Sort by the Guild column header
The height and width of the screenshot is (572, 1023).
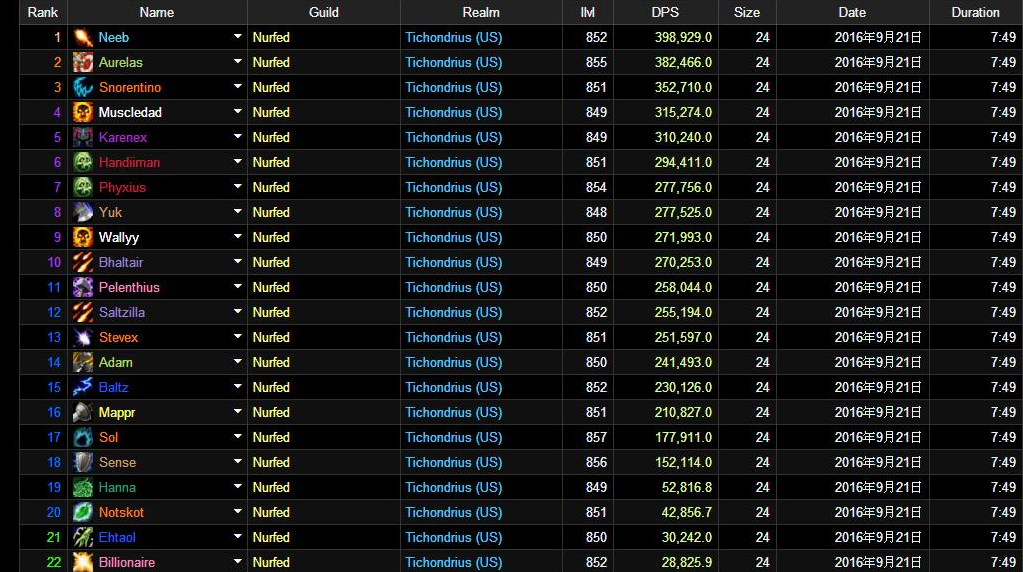[x=324, y=12]
